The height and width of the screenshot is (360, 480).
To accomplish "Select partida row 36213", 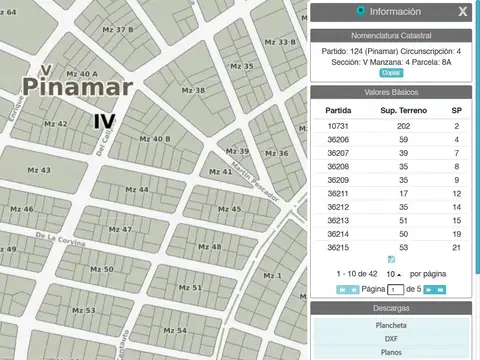I will click(x=391, y=221).
